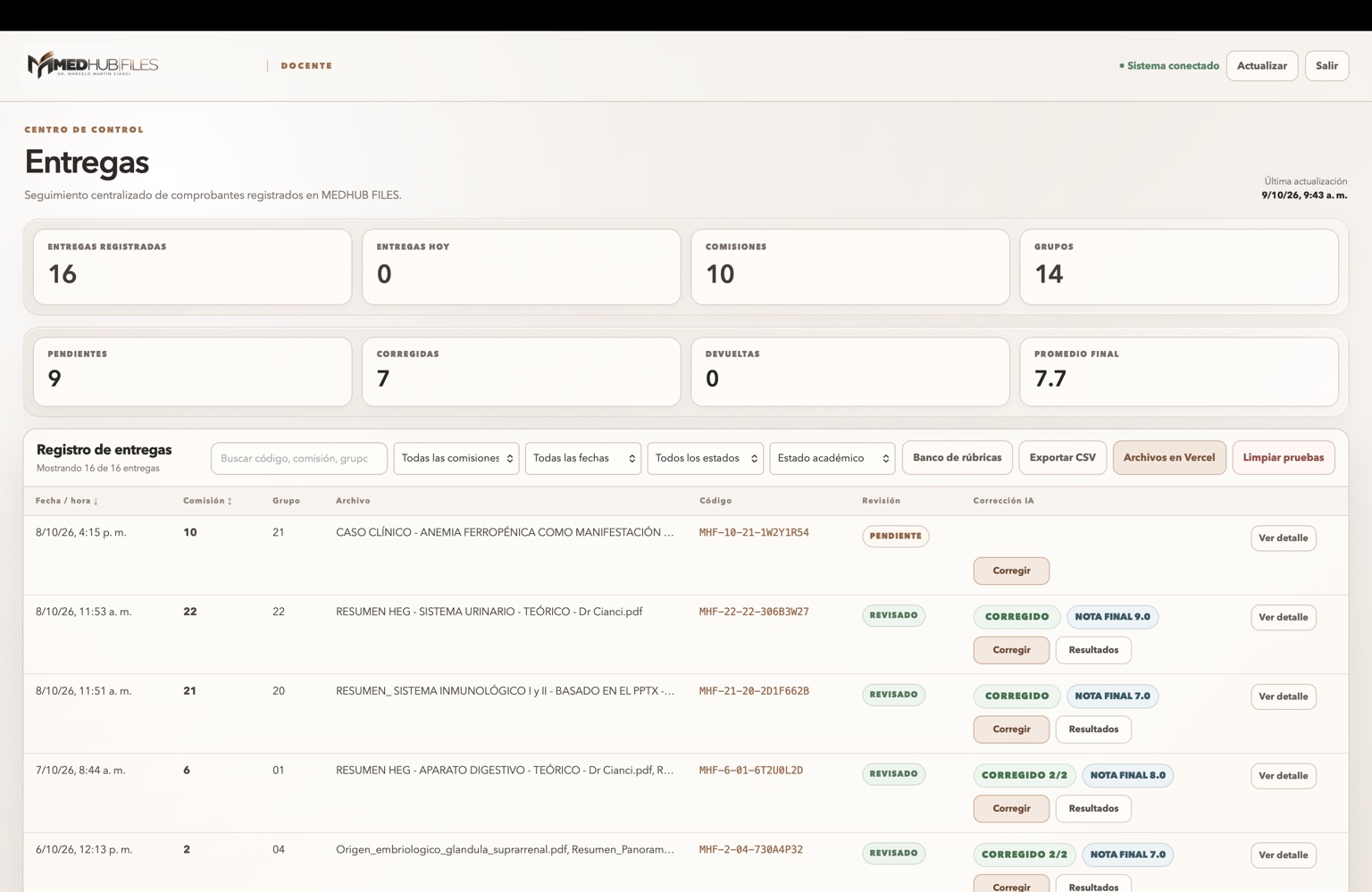Click Ver detalle for MHF-10-21-1W2Y1R54
This screenshot has width=1372, height=892.
click(1284, 538)
